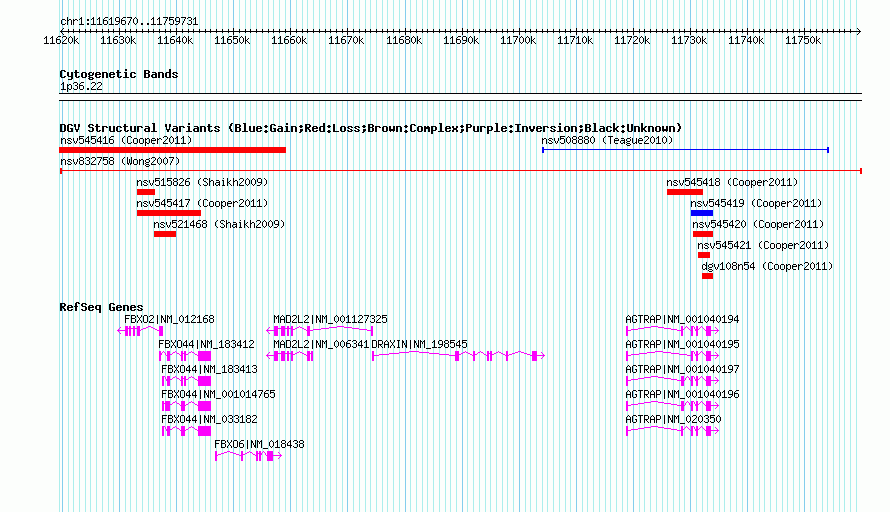890x512 pixels.
Task: Click the FBXO44|NM_033182 gene label
Action: pyautogui.click(x=209, y=419)
